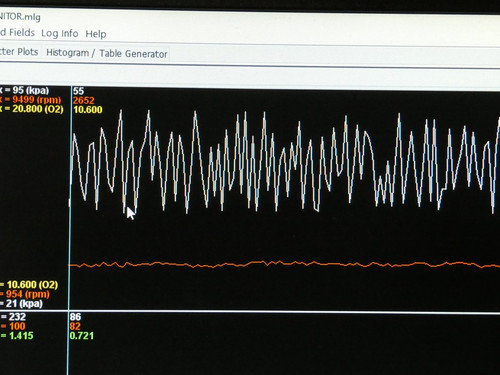This screenshot has width=500, height=375.
Task: Click the lower graph cursor reading 86
Action: pos(75,317)
